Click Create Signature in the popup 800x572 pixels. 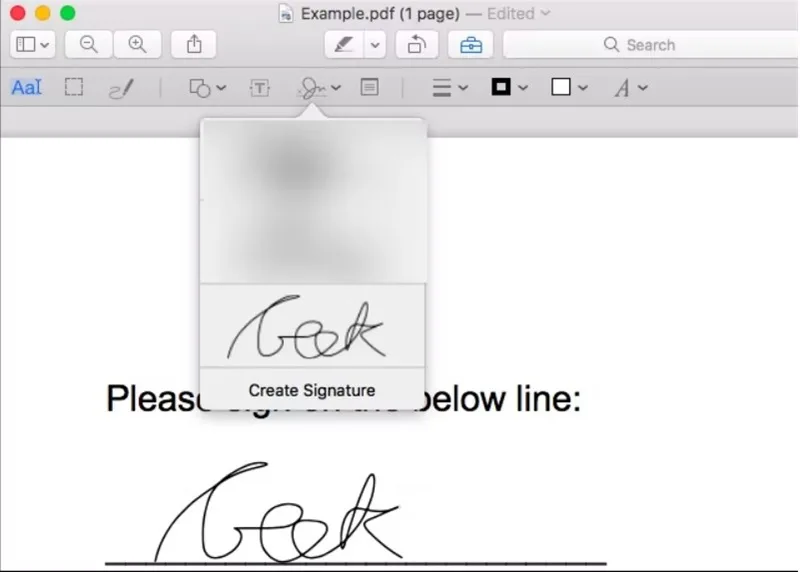tap(312, 390)
